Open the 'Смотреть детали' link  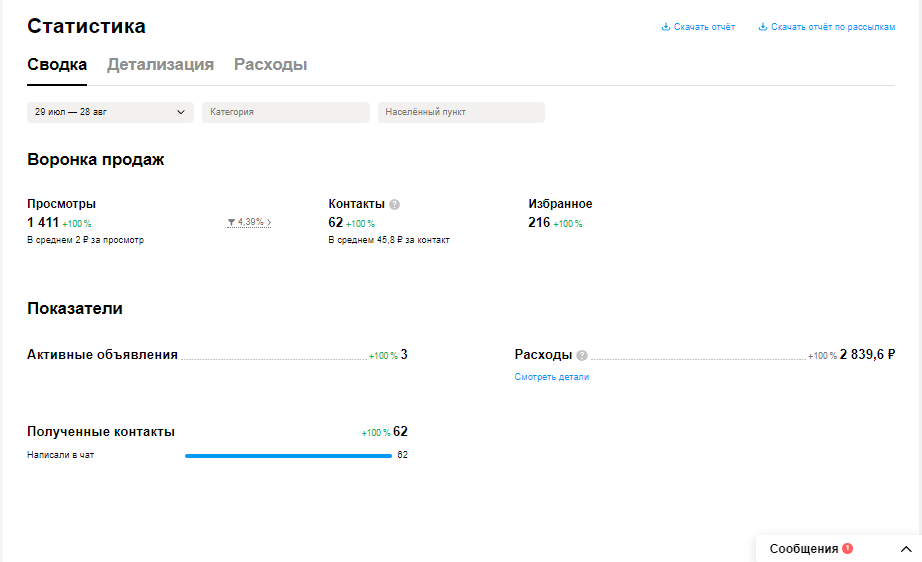tap(552, 377)
